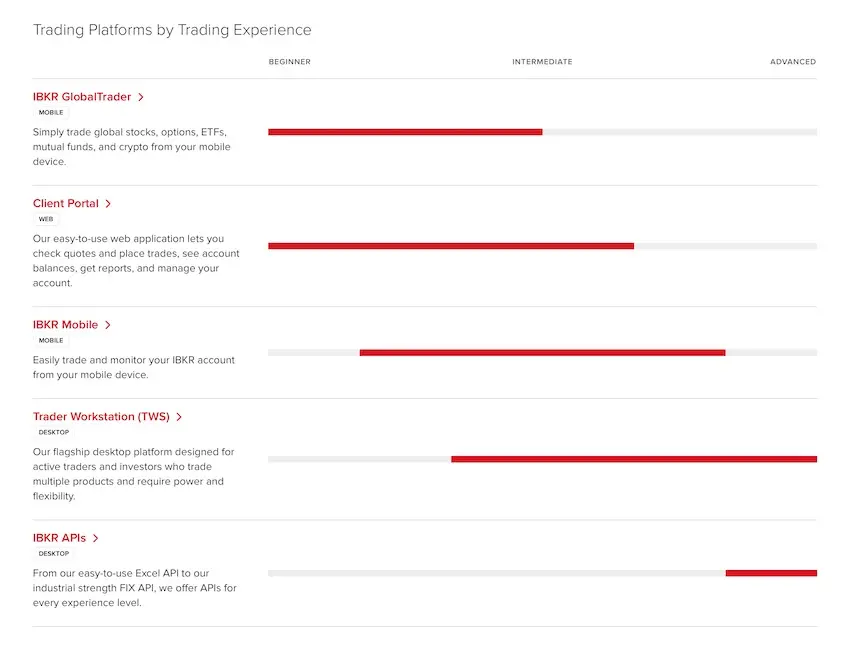The height and width of the screenshot is (649, 850).
Task: Click chevron arrow beside IBKR Mobile
Action: tap(108, 325)
